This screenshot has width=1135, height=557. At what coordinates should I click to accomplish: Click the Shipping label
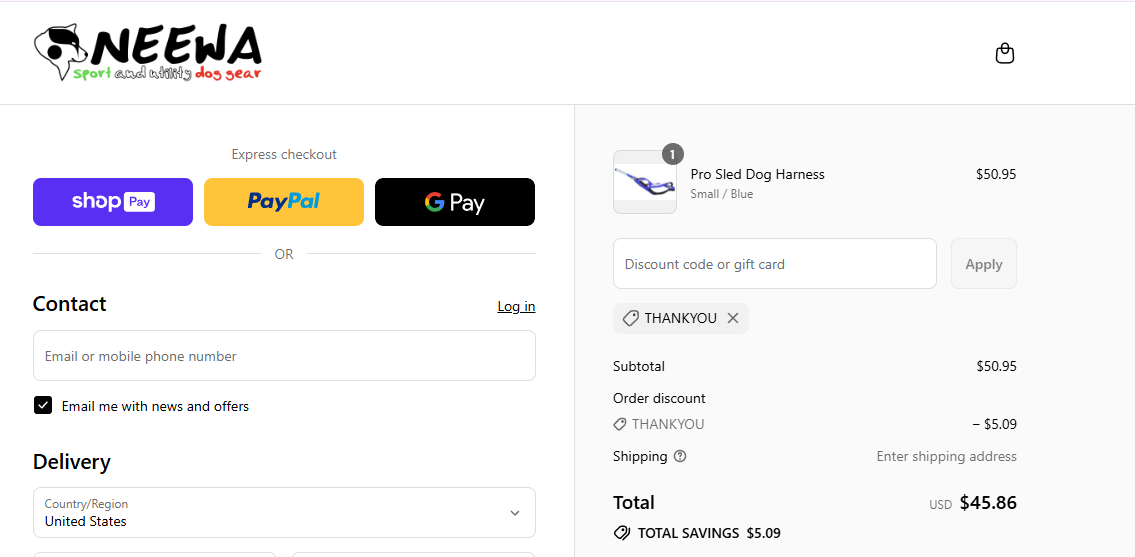pos(640,456)
